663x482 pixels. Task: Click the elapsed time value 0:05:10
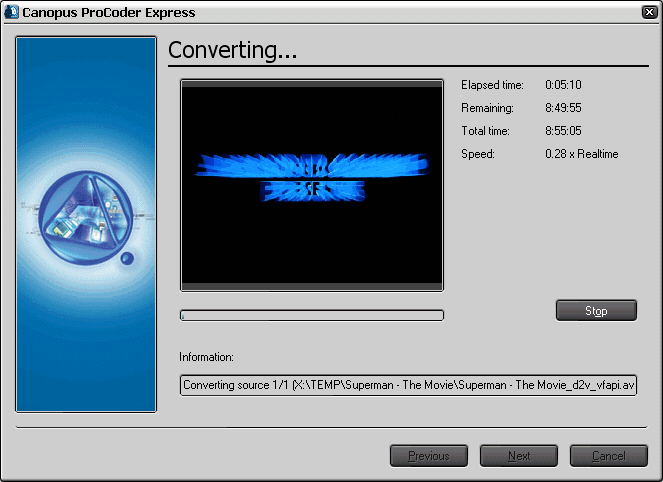pyautogui.click(x=564, y=85)
